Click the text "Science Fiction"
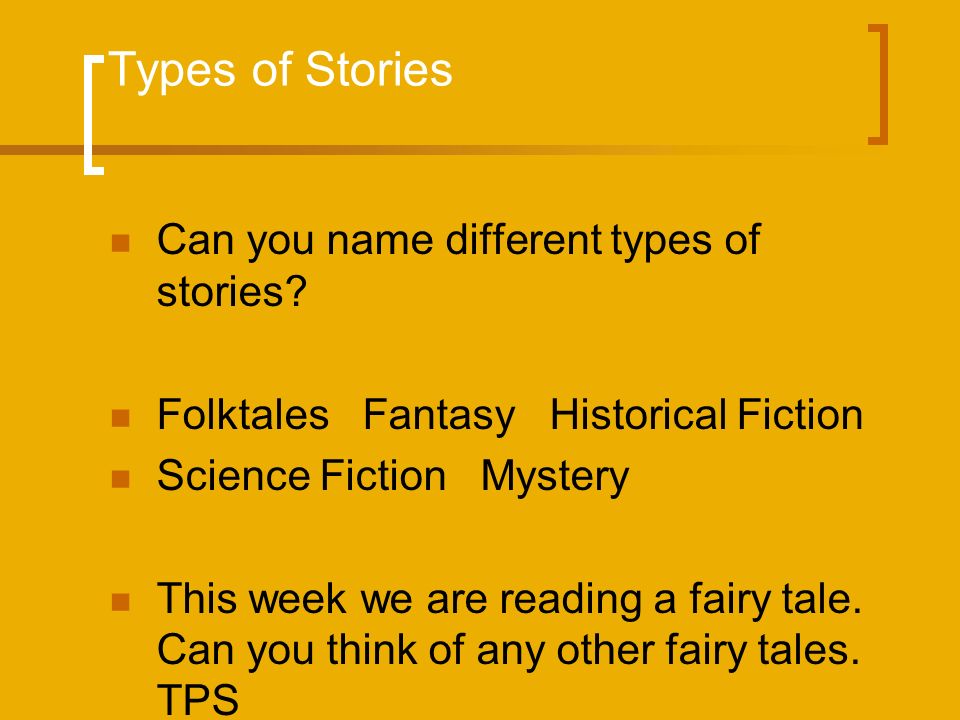This screenshot has height=720, width=960. pos(302,476)
